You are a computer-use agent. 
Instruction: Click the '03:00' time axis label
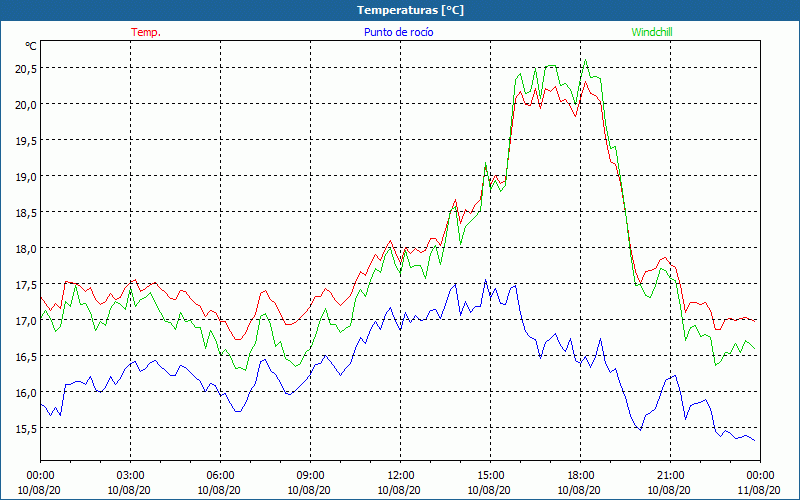(x=130, y=476)
